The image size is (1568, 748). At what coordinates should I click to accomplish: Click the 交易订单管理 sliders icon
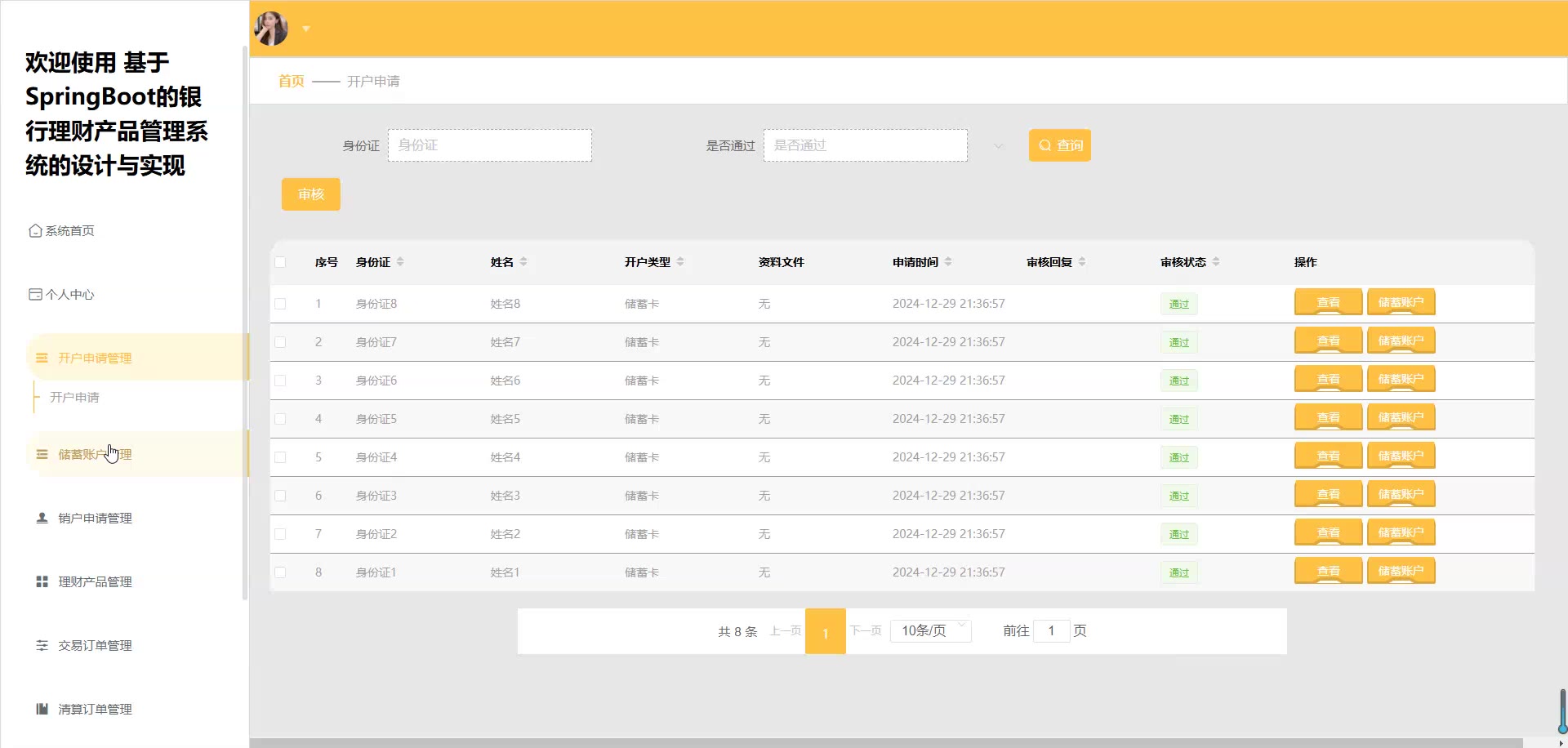(42, 645)
